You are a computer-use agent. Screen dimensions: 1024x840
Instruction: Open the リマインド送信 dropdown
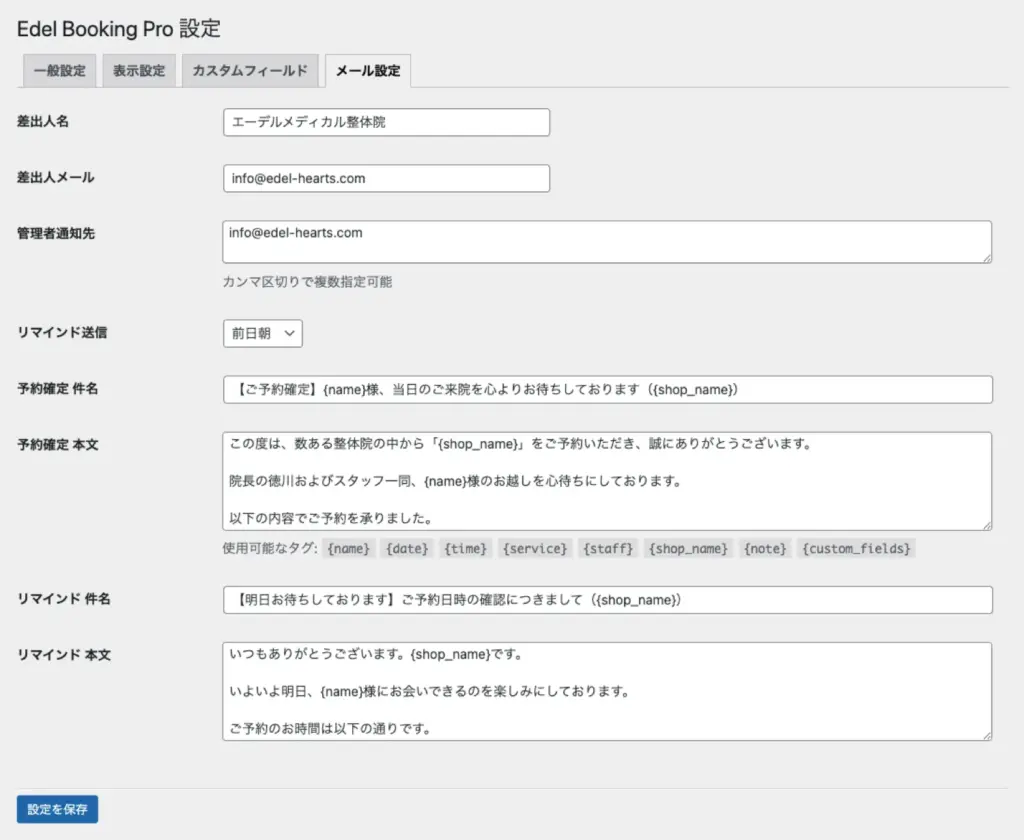(x=263, y=334)
